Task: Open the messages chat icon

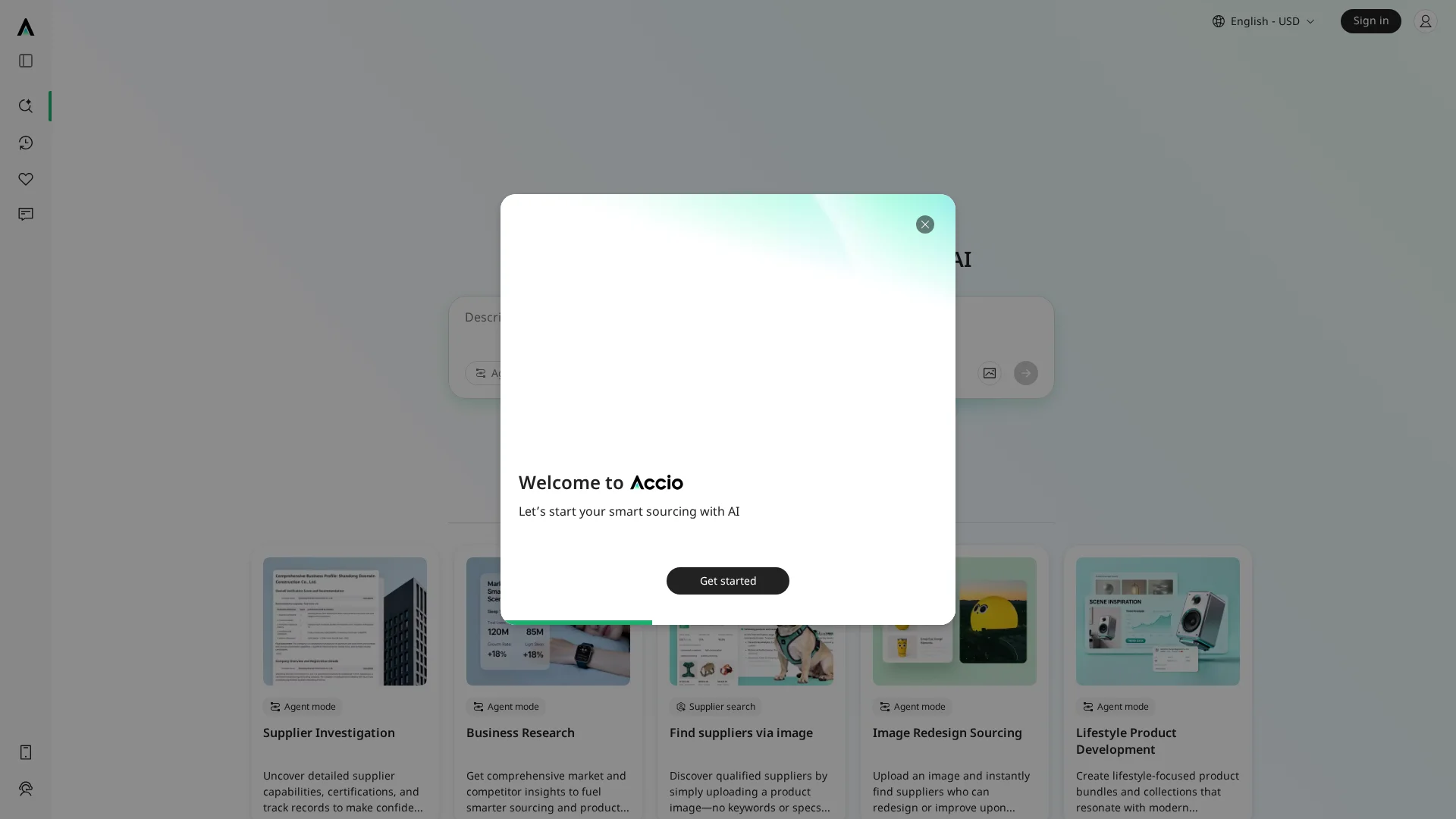Action: point(26,215)
